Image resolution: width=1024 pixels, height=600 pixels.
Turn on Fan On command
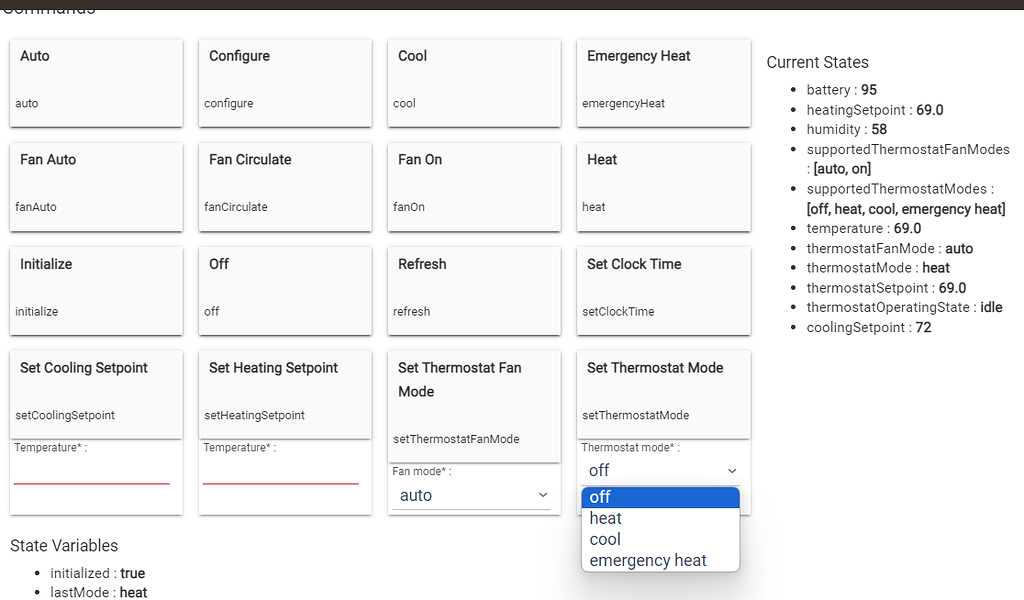click(x=473, y=187)
